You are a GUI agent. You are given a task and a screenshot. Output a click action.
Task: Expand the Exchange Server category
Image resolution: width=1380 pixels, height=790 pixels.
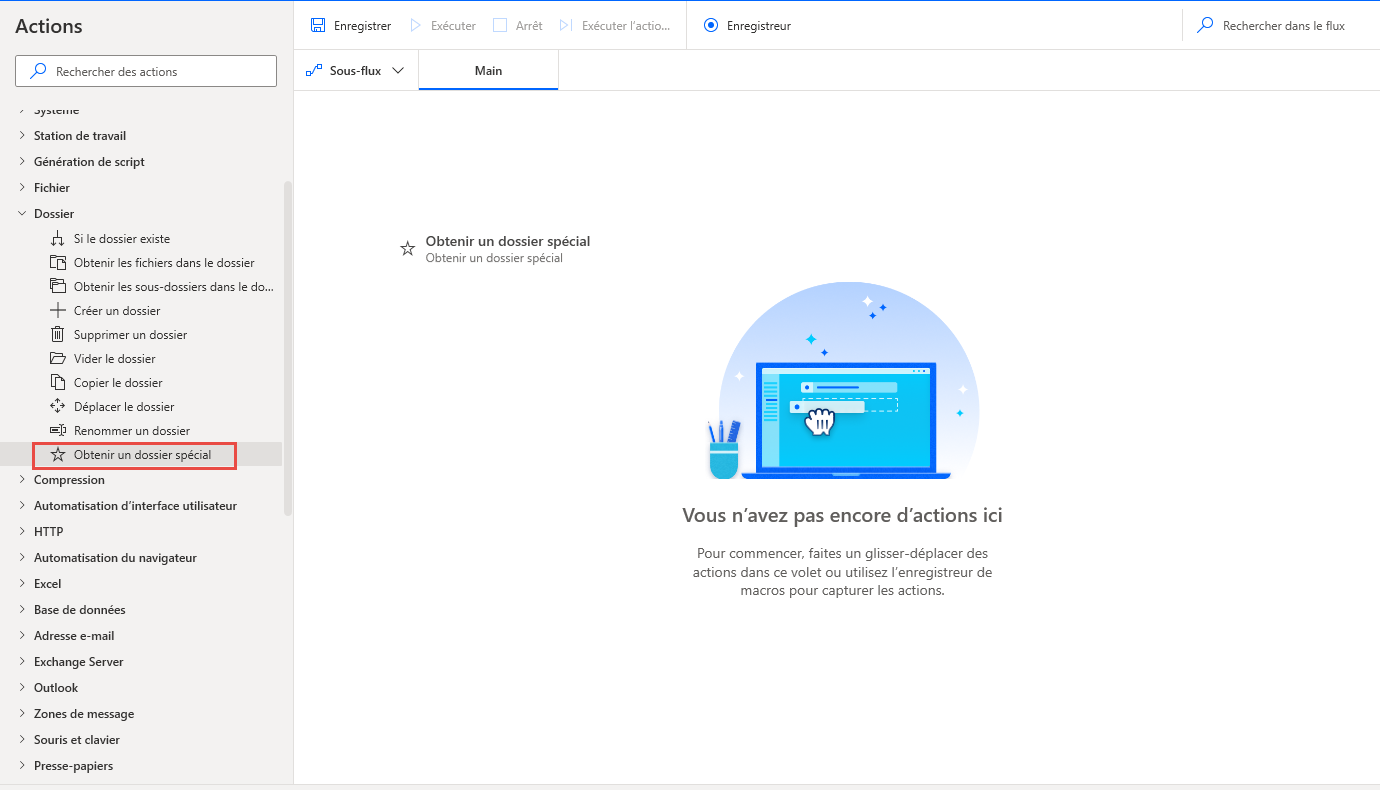coord(22,662)
